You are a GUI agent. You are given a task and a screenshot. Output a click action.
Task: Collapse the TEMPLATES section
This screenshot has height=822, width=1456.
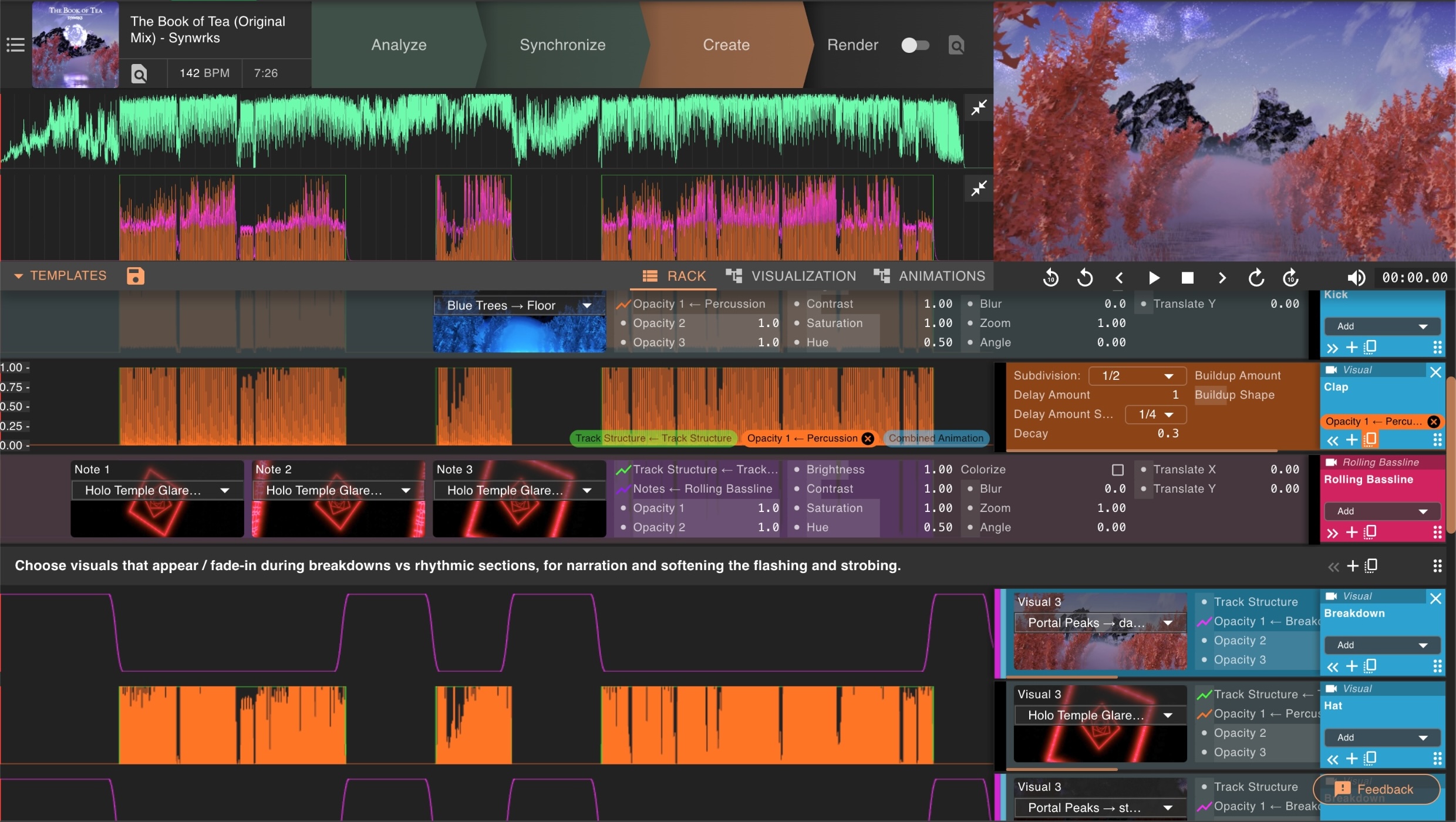pos(19,275)
